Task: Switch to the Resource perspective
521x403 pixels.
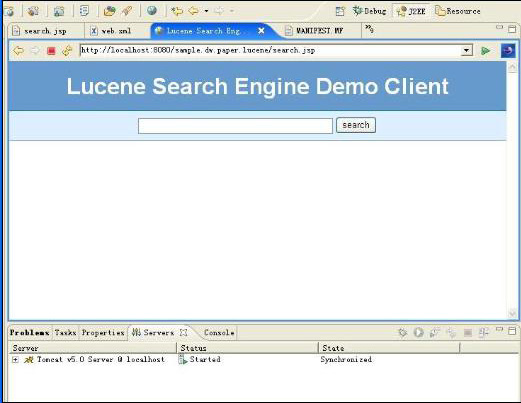Action: (x=458, y=11)
